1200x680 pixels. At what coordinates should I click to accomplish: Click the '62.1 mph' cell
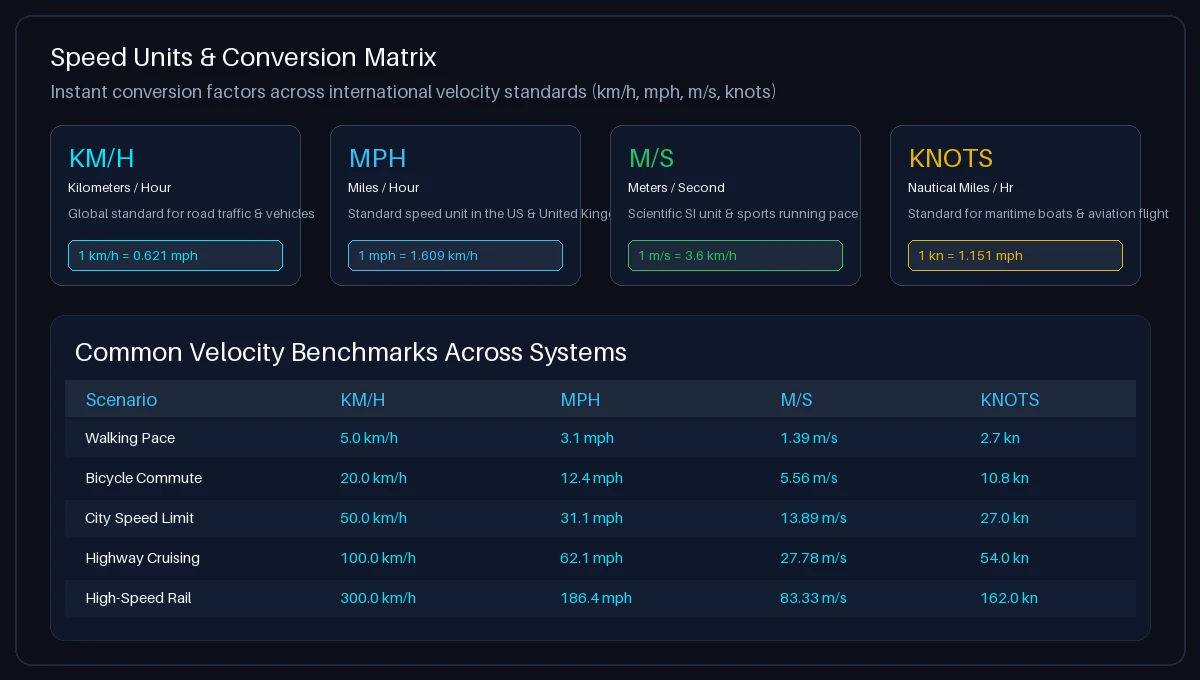pos(591,558)
